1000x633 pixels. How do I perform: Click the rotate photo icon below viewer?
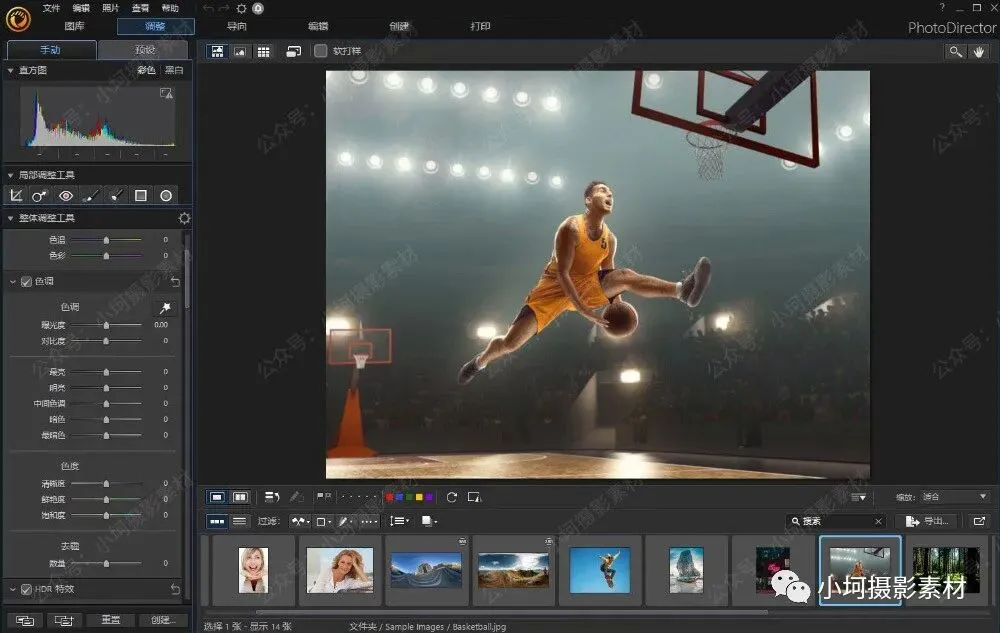point(452,497)
